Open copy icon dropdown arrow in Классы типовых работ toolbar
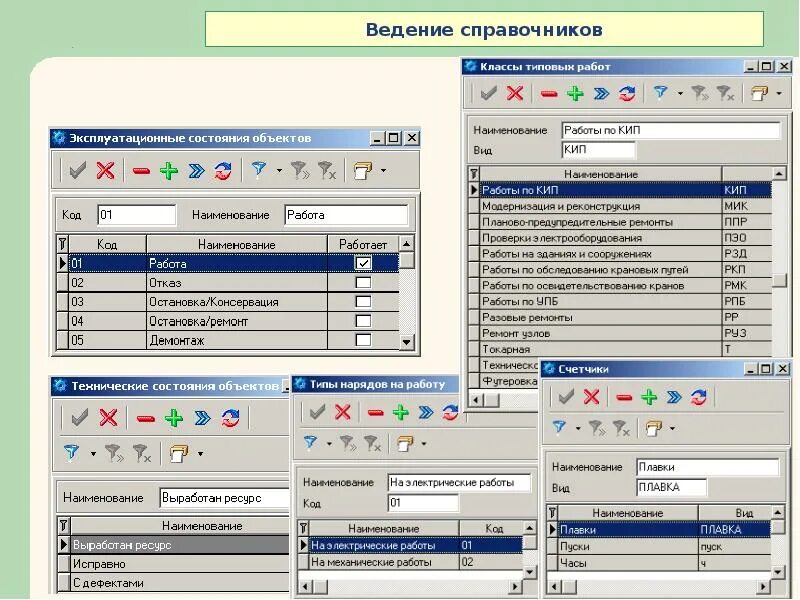 coord(779,93)
